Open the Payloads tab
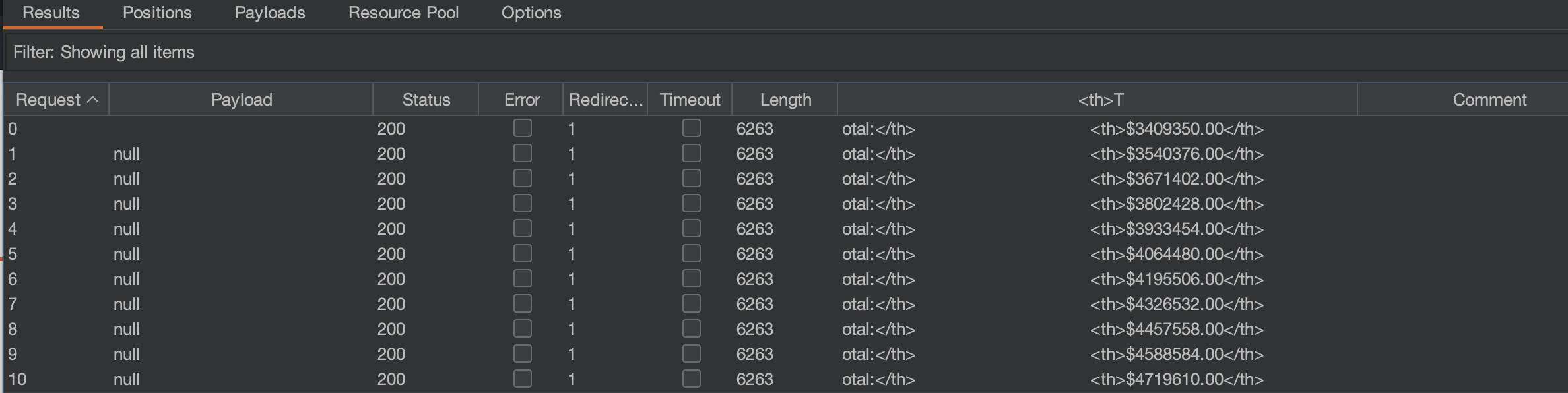Viewport: 1568px width, 393px height. (270, 13)
